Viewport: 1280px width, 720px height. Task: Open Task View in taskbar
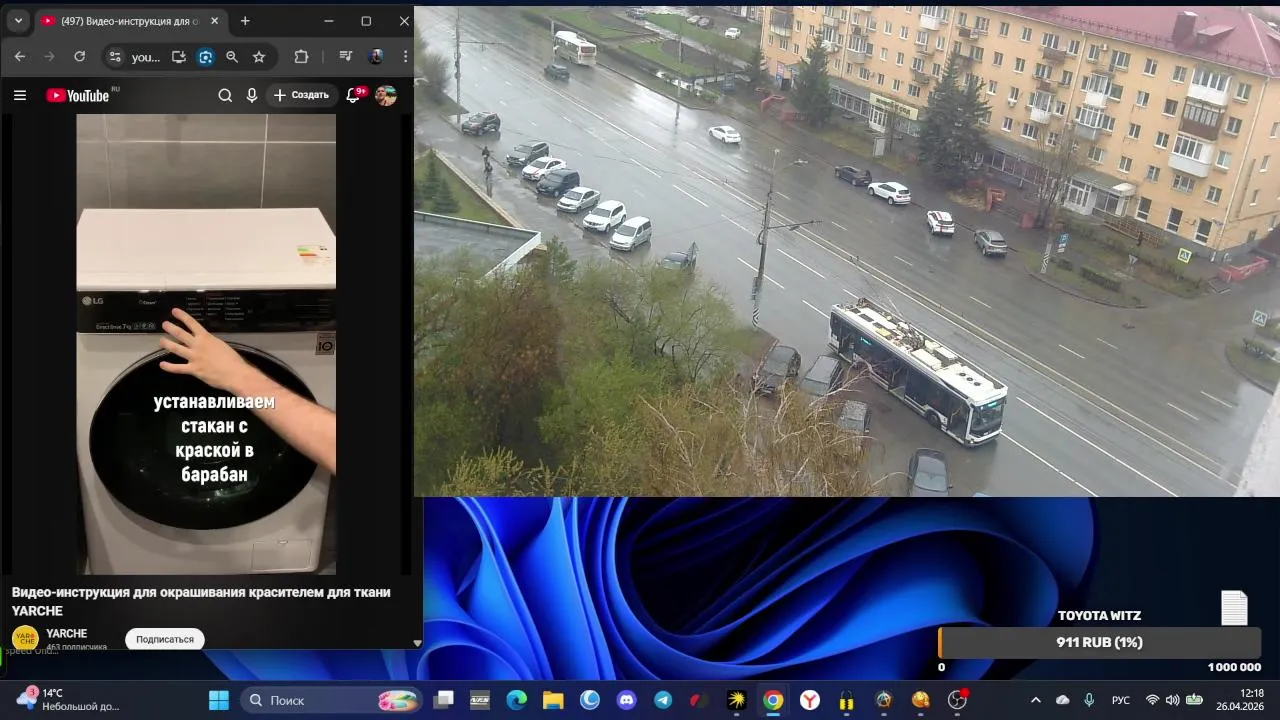click(x=443, y=700)
